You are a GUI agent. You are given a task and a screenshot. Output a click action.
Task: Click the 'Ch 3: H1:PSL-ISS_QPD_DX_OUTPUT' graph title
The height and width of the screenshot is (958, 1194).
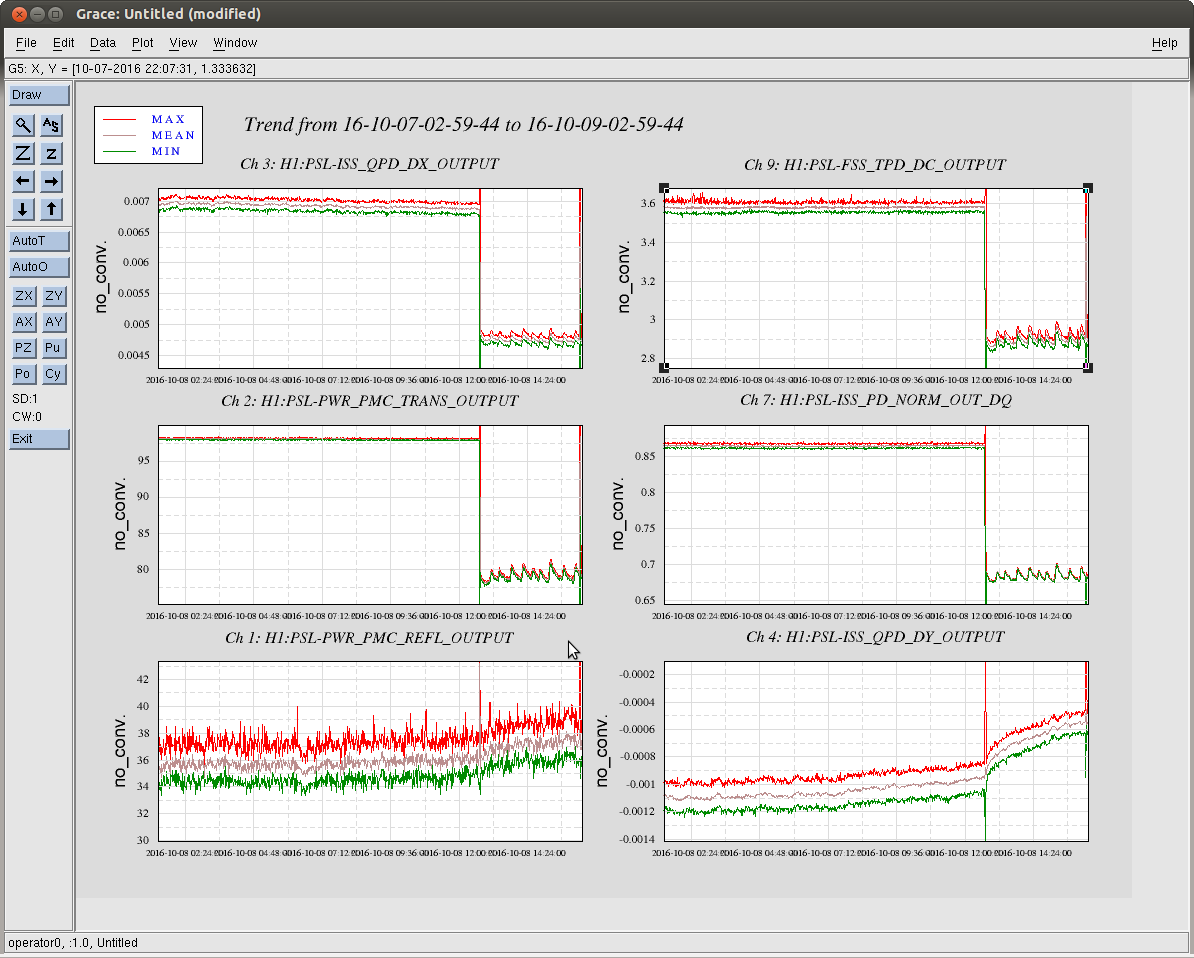coord(369,164)
